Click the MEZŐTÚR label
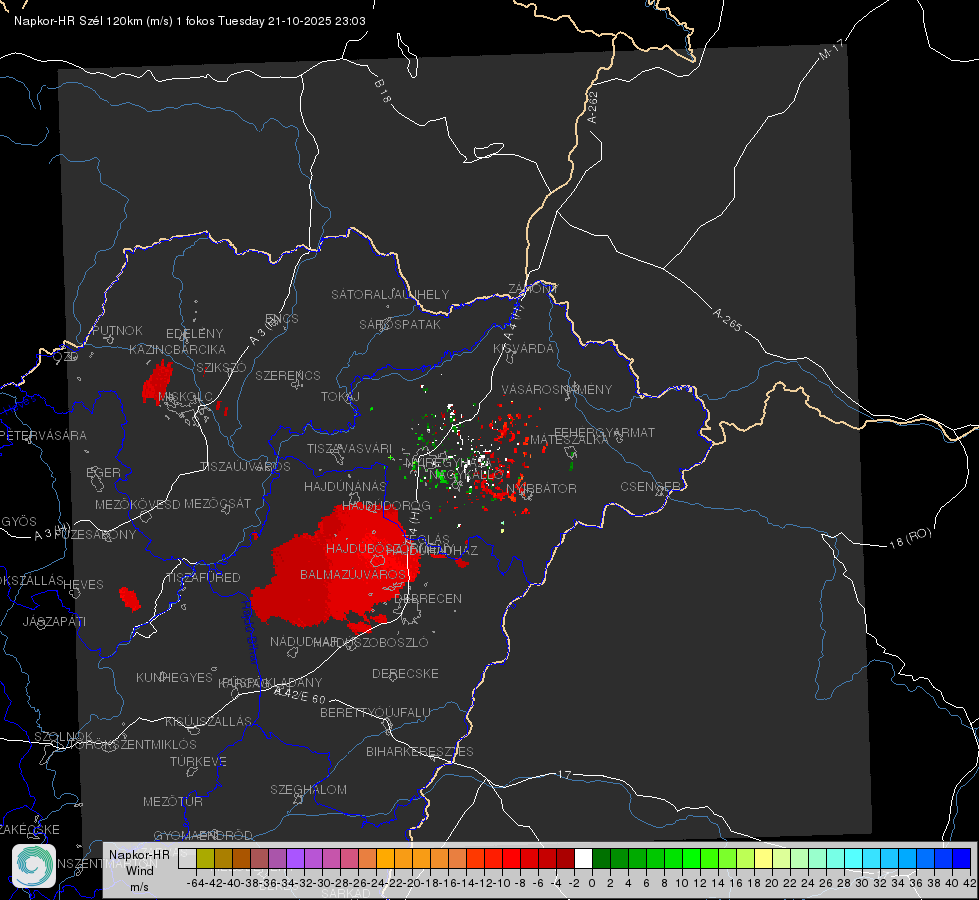Viewport: 979px width, 900px height. [173, 801]
